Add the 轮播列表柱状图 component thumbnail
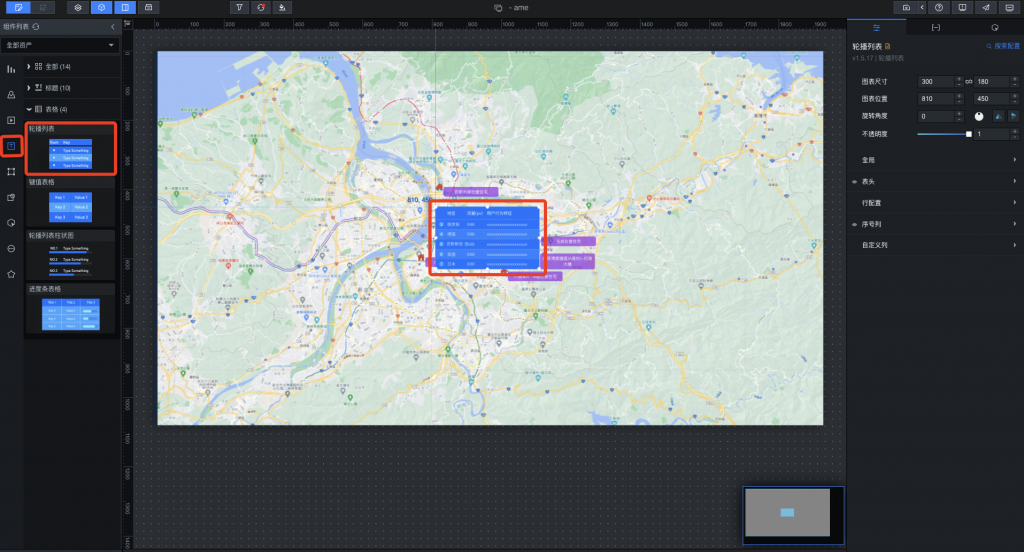Viewport: 1024px width, 552px height. tap(71, 260)
